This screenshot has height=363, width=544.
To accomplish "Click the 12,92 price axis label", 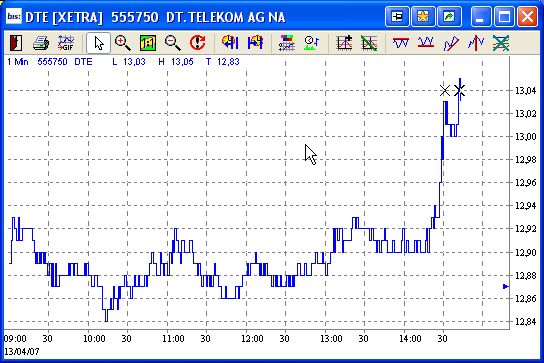I will click(x=526, y=229).
